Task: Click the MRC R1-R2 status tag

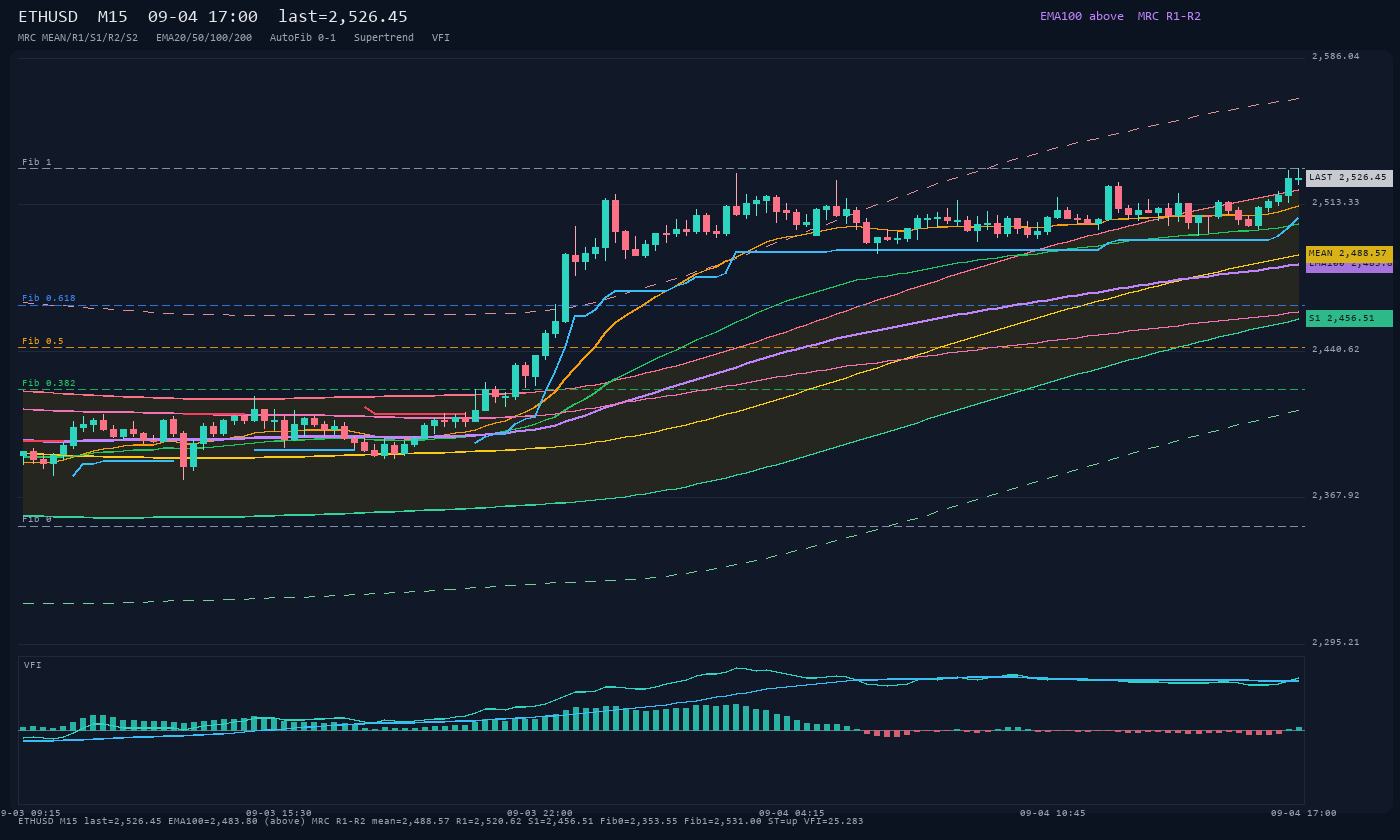Action: coord(1169,16)
